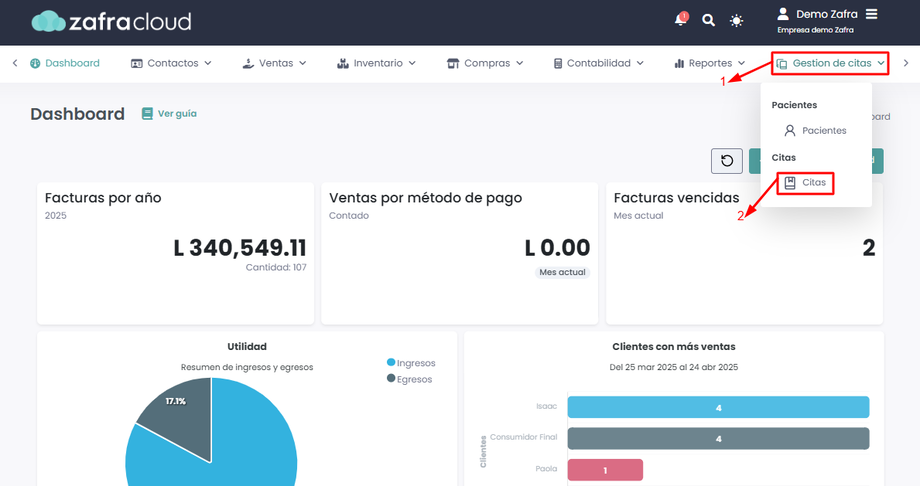Click the Demo Zafra user name
The height and width of the screenshot is (486, 920).
(827, 14)
